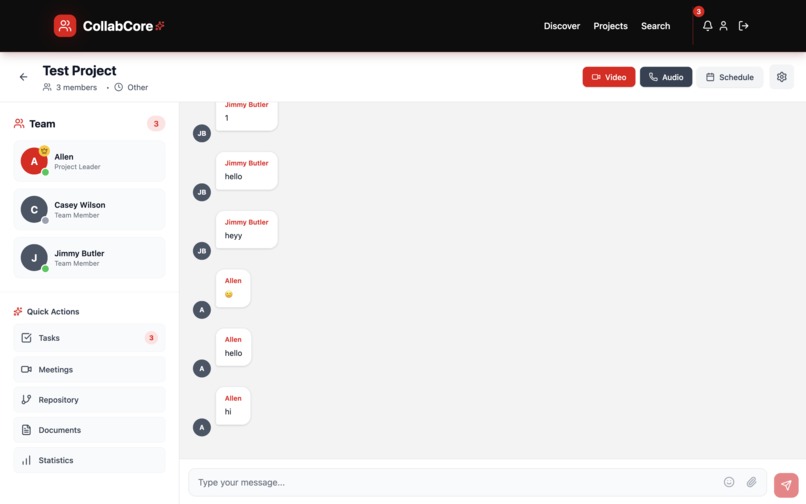The width and height of the screenshot is (806, 504).
Task: Click the 3 members icon under the title
Action: (47, 87)
